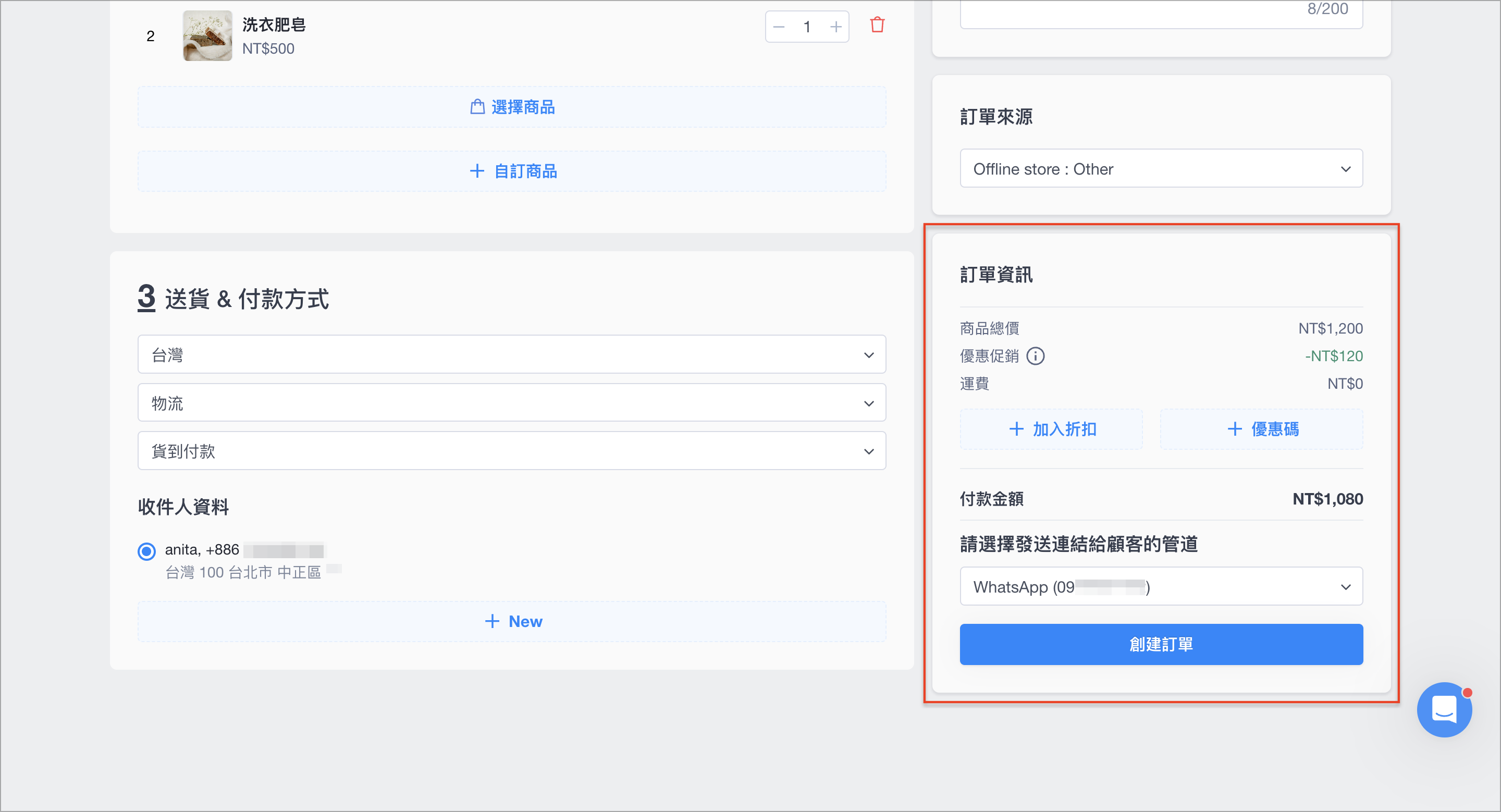Open the 貨到付款 payment method dropdown
This screenshot has height=812, width=1501.
click(512, 451)
